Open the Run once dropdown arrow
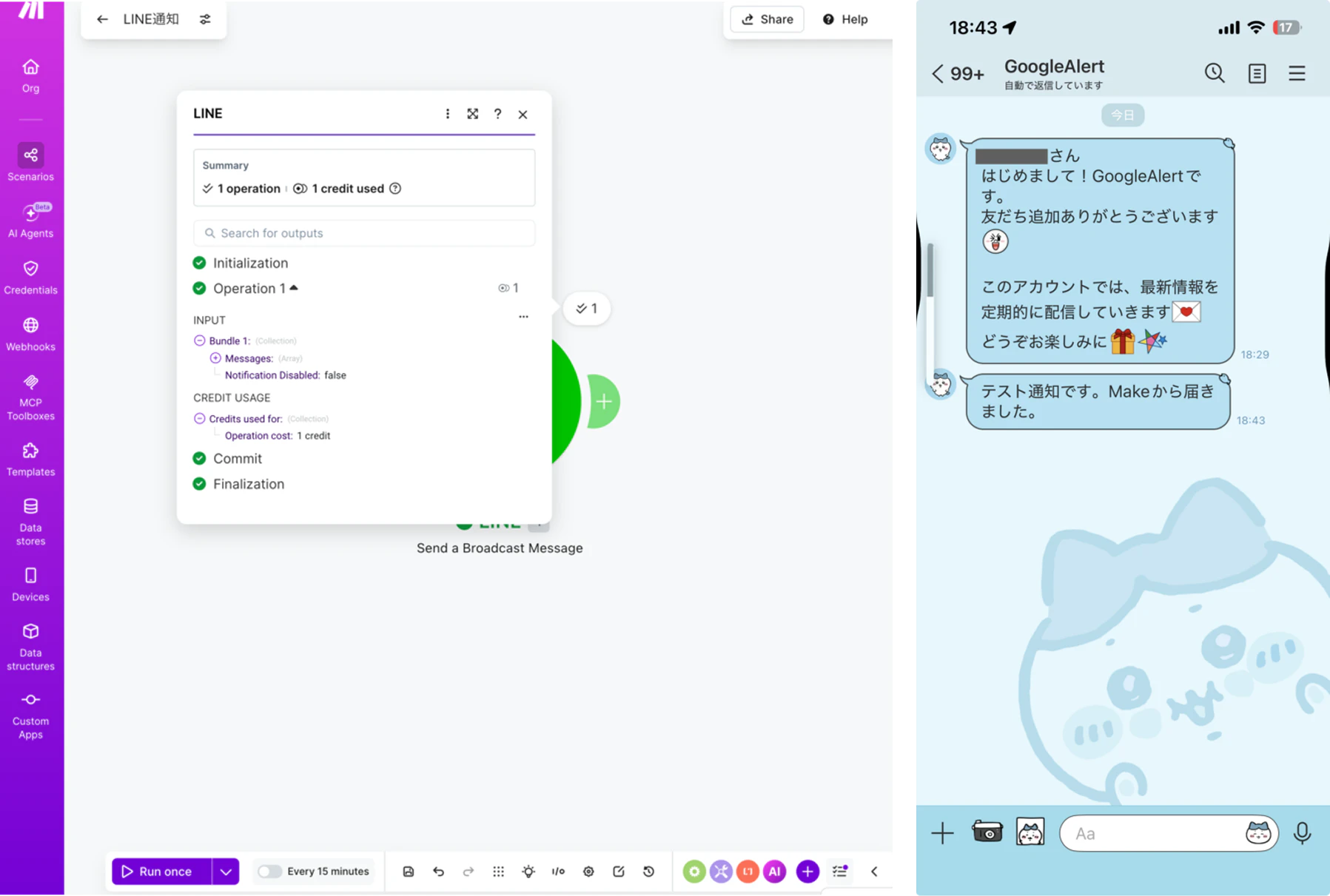 (226, 872)
